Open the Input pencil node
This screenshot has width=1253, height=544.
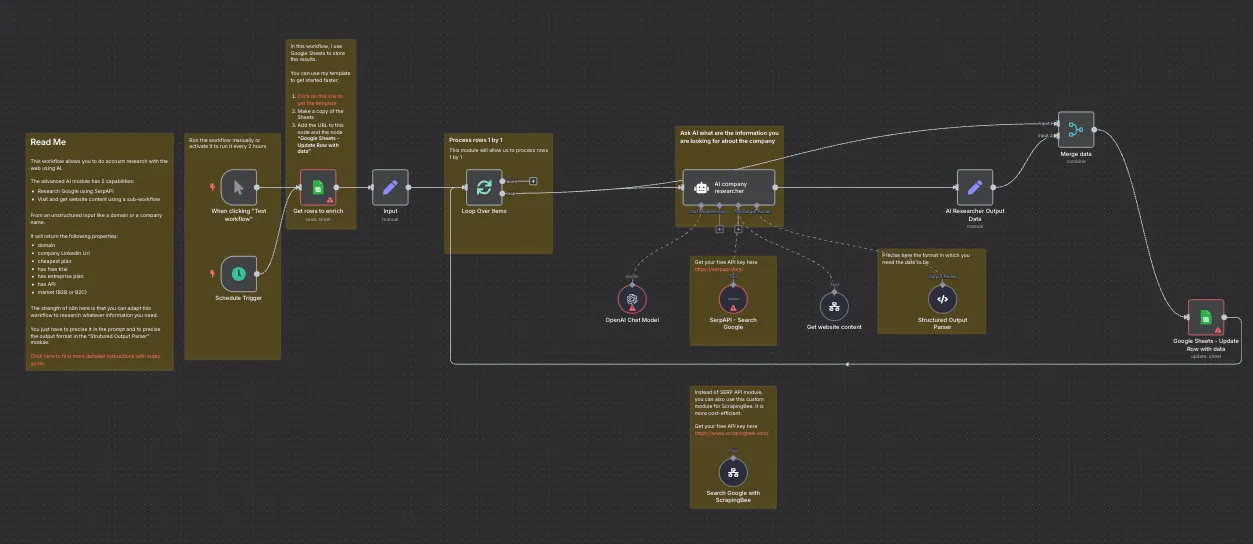click(x=390, y=187)
